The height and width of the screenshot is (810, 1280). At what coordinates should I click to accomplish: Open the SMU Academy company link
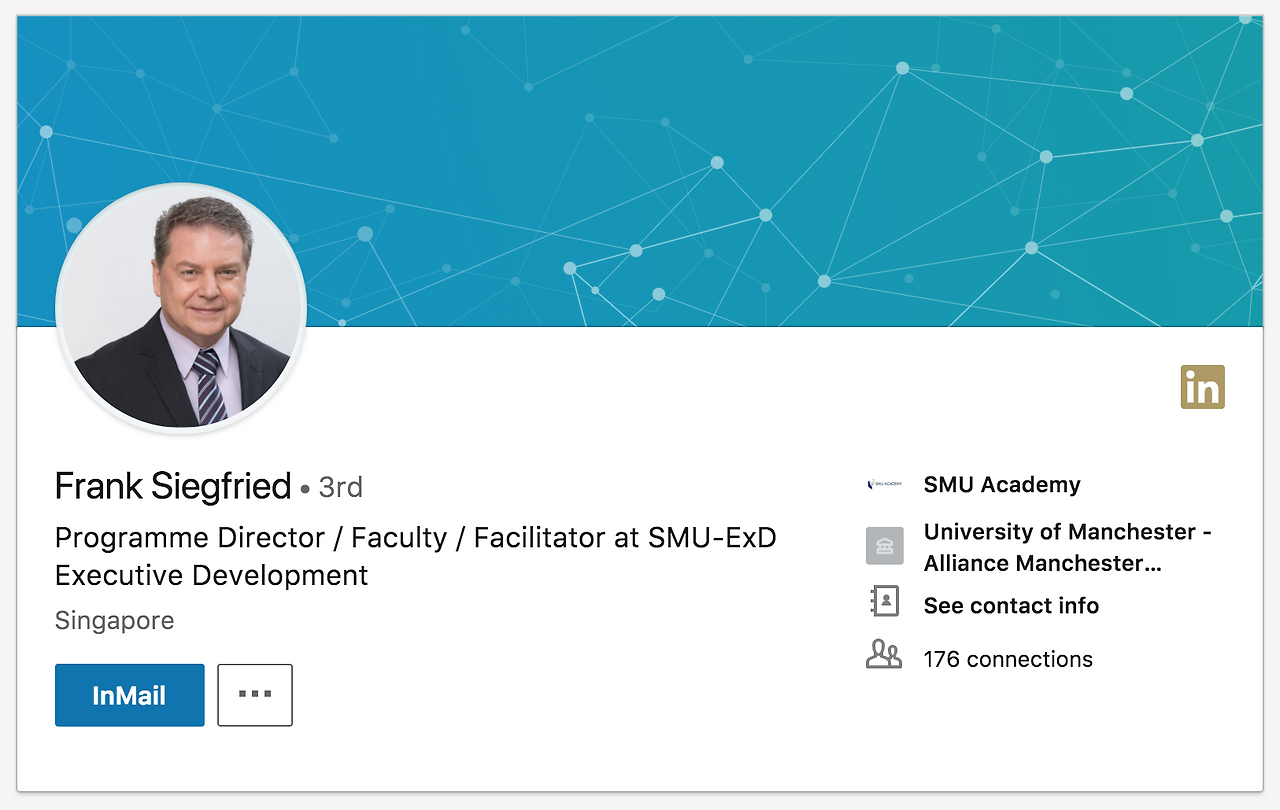tap(1002, 485)
